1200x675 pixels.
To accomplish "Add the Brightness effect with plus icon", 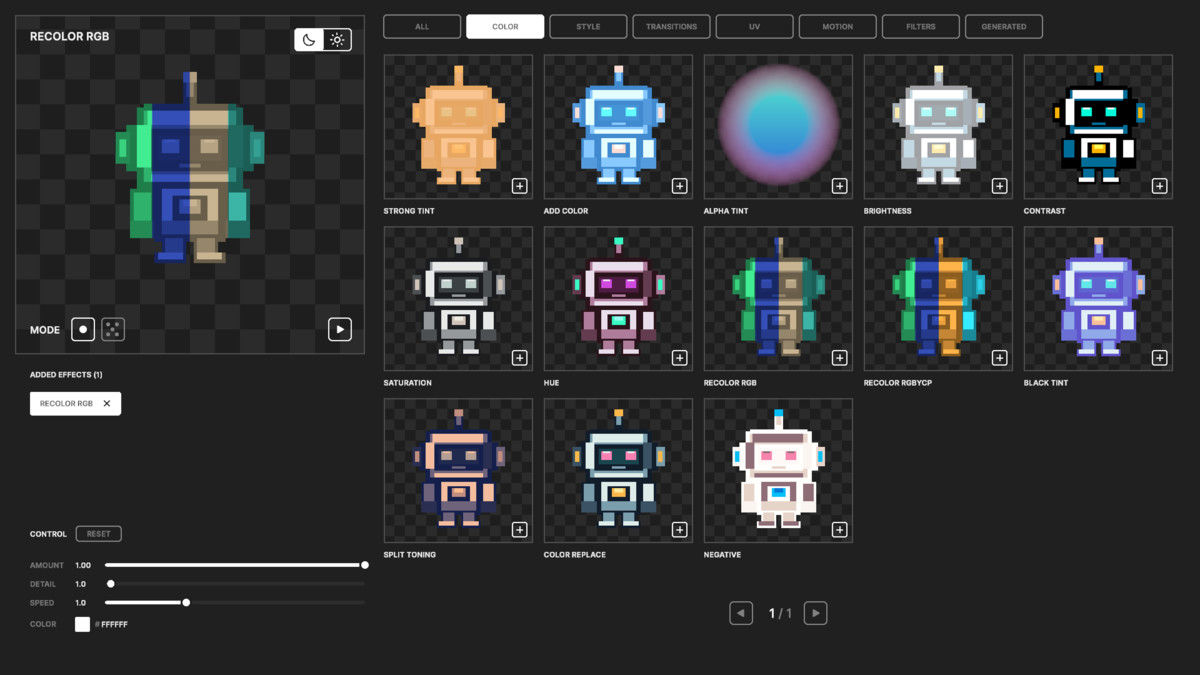I will [999, 186].
